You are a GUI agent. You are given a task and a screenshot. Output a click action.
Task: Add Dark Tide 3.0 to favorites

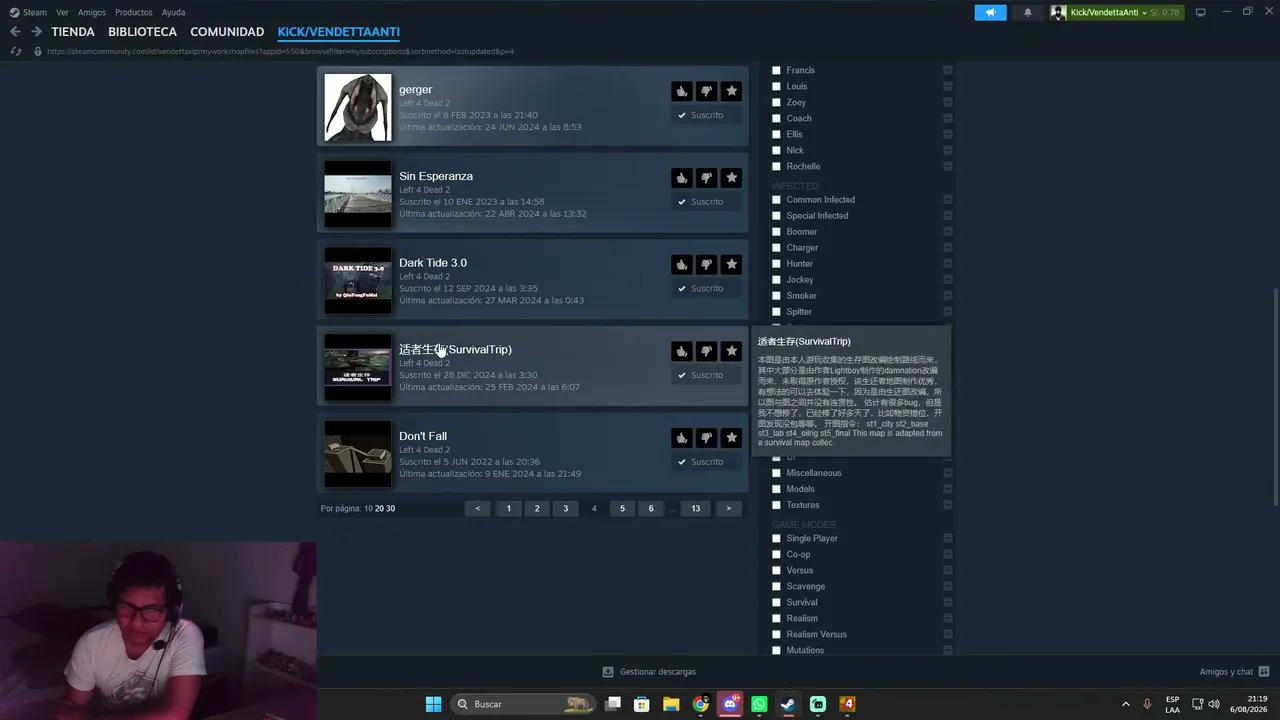pyautogui.click(x=731, y=265)
